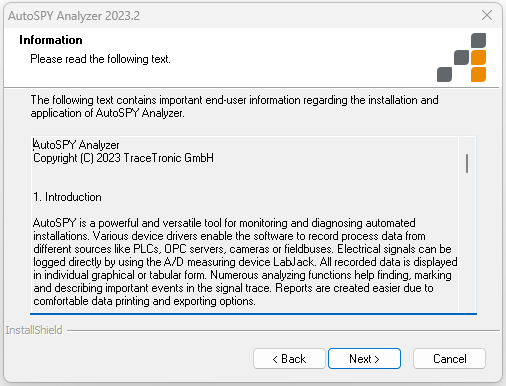This screenshot has height=386, width=506.
Task: Click the InstallShield label
Action: click(34, 330)
